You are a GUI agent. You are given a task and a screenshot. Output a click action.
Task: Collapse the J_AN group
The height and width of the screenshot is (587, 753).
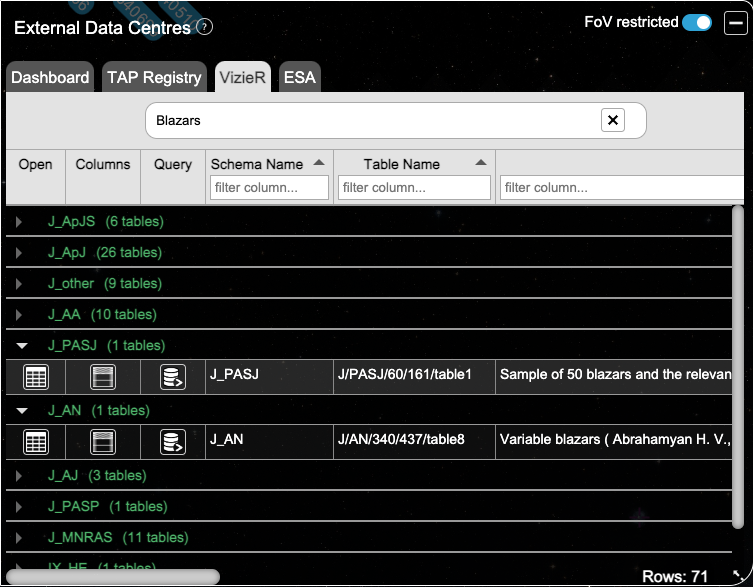pos(22,410)
